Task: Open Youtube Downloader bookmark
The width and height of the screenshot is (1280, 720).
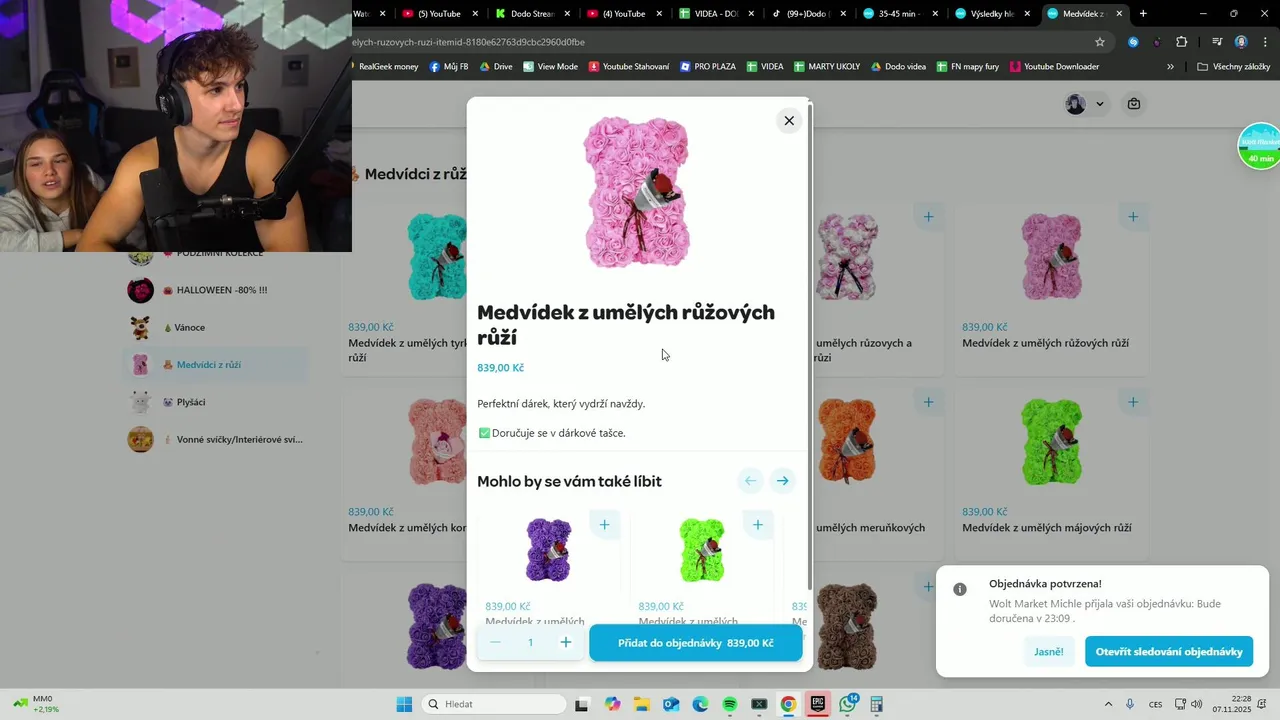Action: coord(1054,67)
